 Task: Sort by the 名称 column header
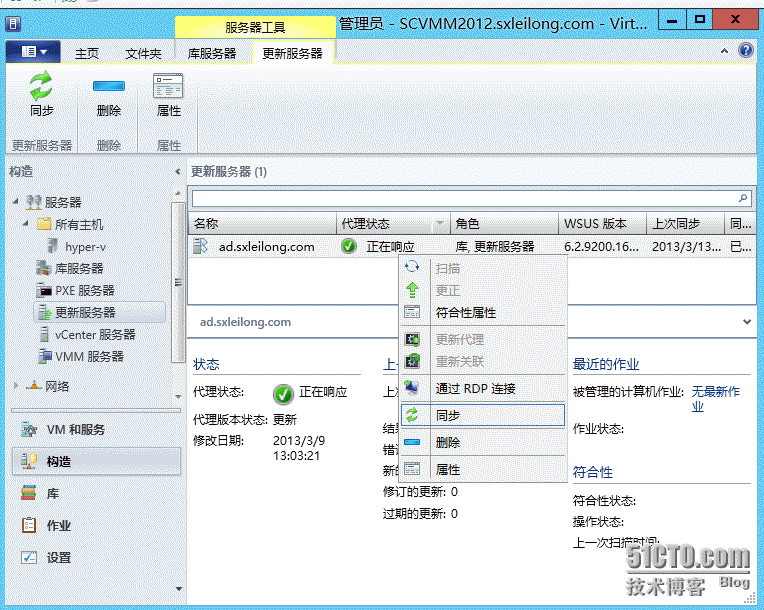tap(263, 223)
